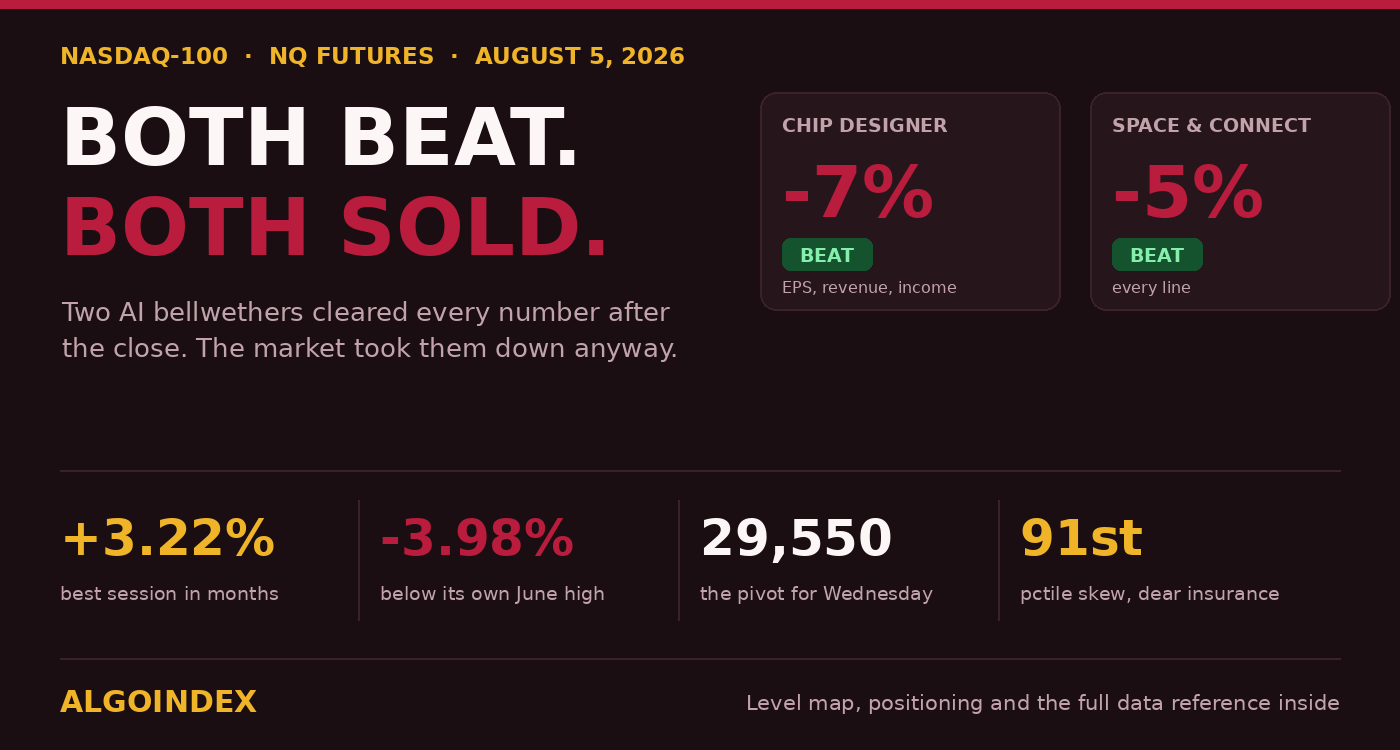Click the 'EPS, revenue, income' caption
Image resolution: width=1400 pixels, height=750 pixels.
[869, 288]
